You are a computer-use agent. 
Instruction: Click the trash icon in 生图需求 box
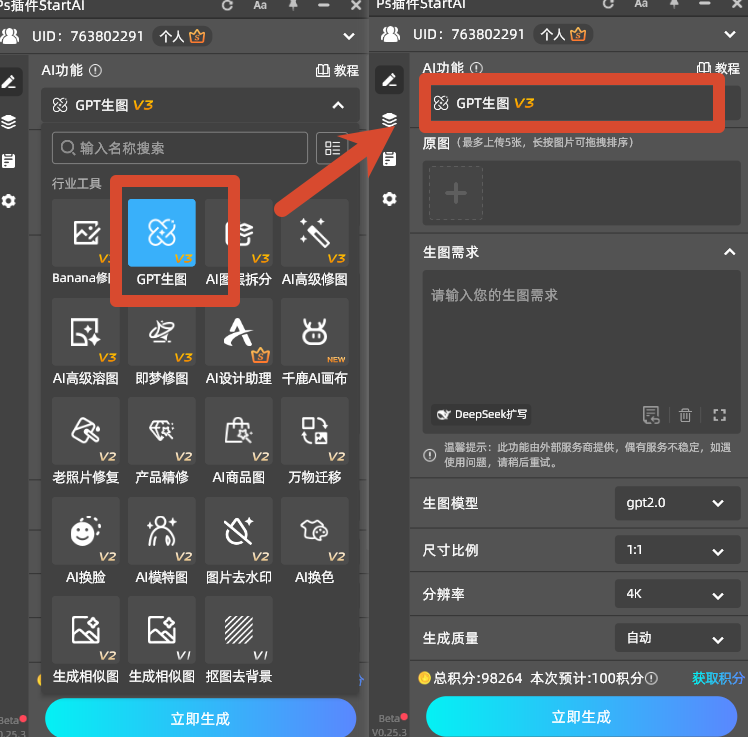pyautogui.click(x=685, y=415)
